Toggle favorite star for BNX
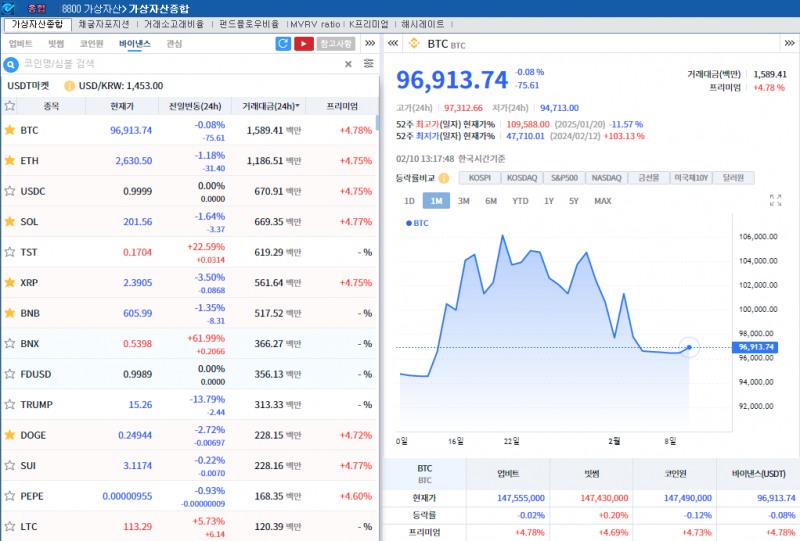This screenshot has width=800, height=541. pos(10,343)
